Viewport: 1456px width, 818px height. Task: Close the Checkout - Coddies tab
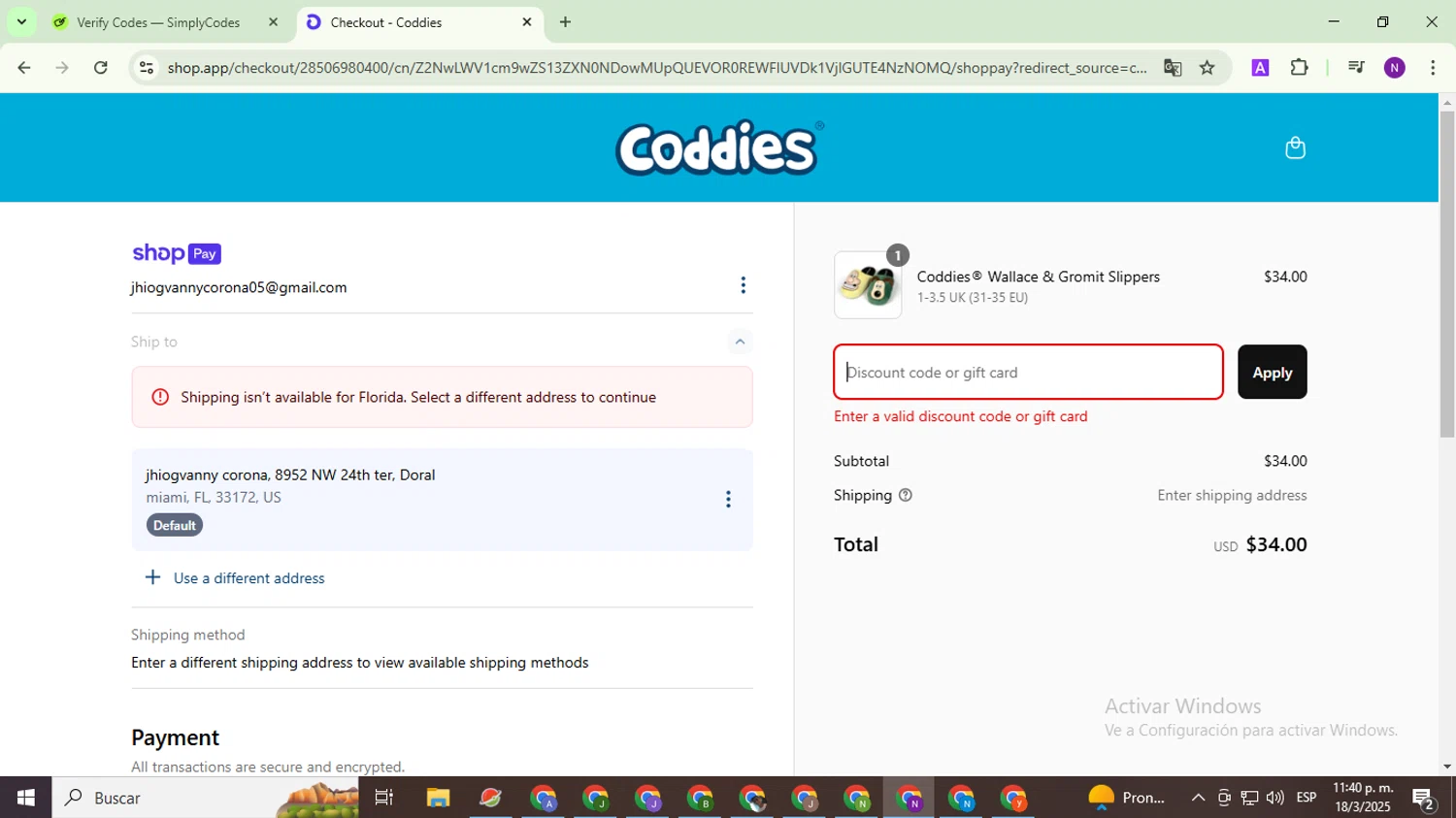click(527, 21)
